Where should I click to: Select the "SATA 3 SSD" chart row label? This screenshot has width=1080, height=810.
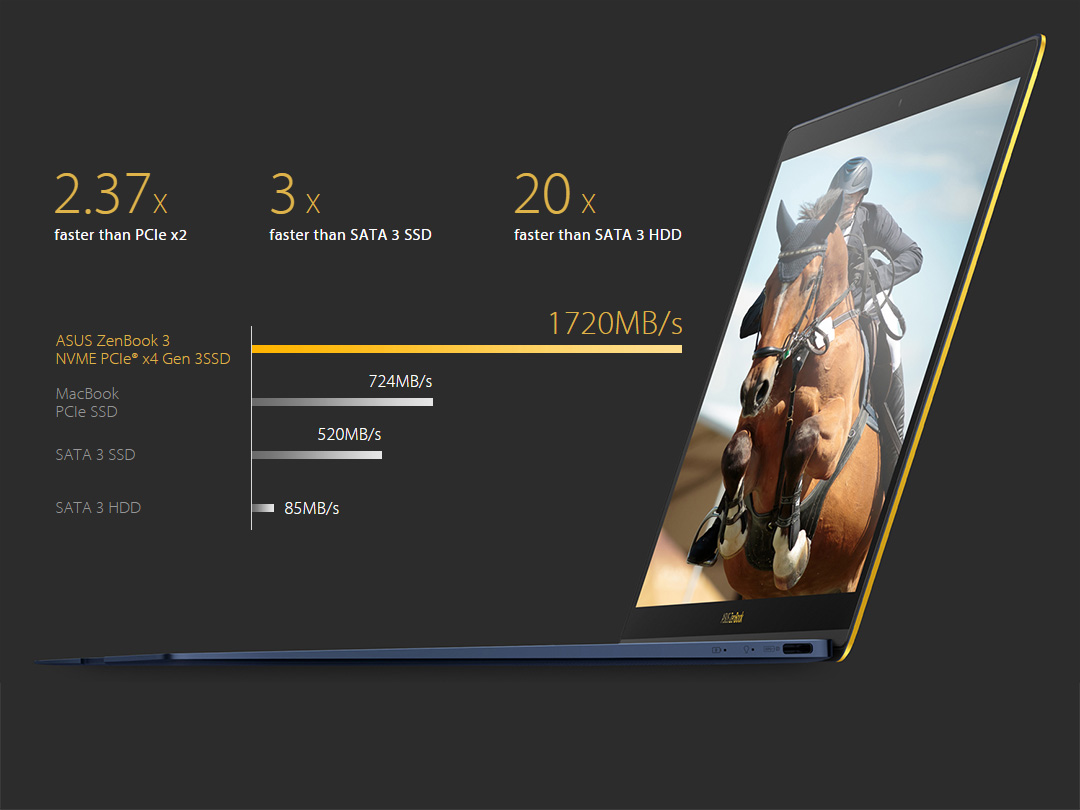(x=95, y=455)
